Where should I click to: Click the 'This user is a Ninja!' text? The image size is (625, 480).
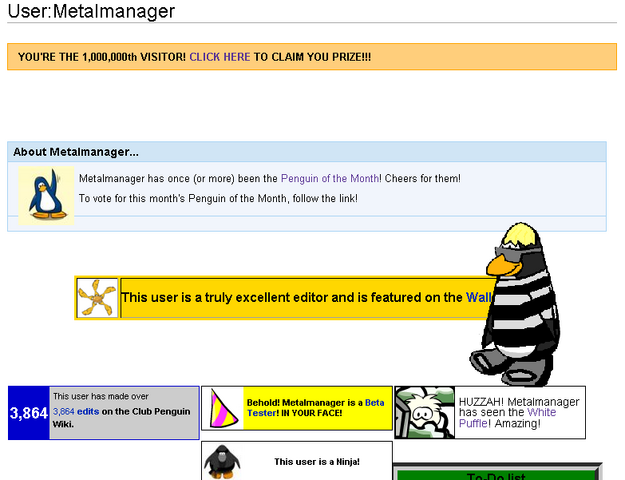pos(317,462)
